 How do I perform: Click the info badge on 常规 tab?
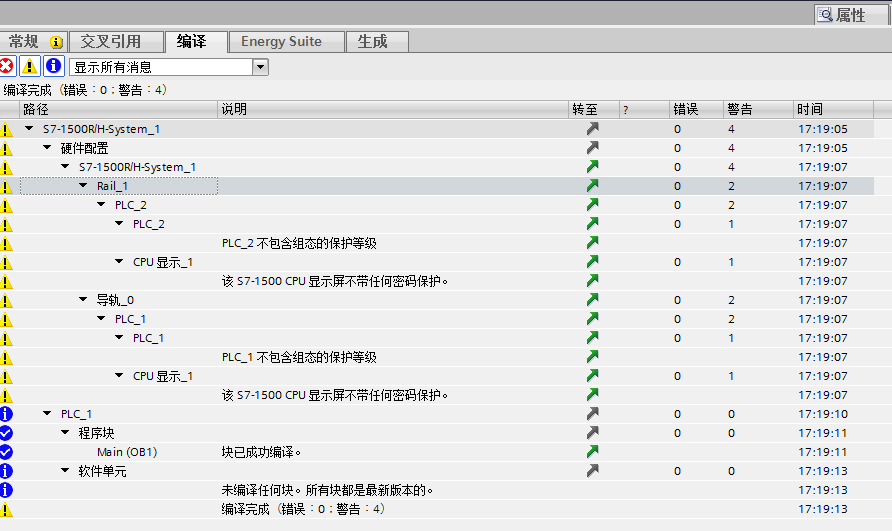pos(56,42)
